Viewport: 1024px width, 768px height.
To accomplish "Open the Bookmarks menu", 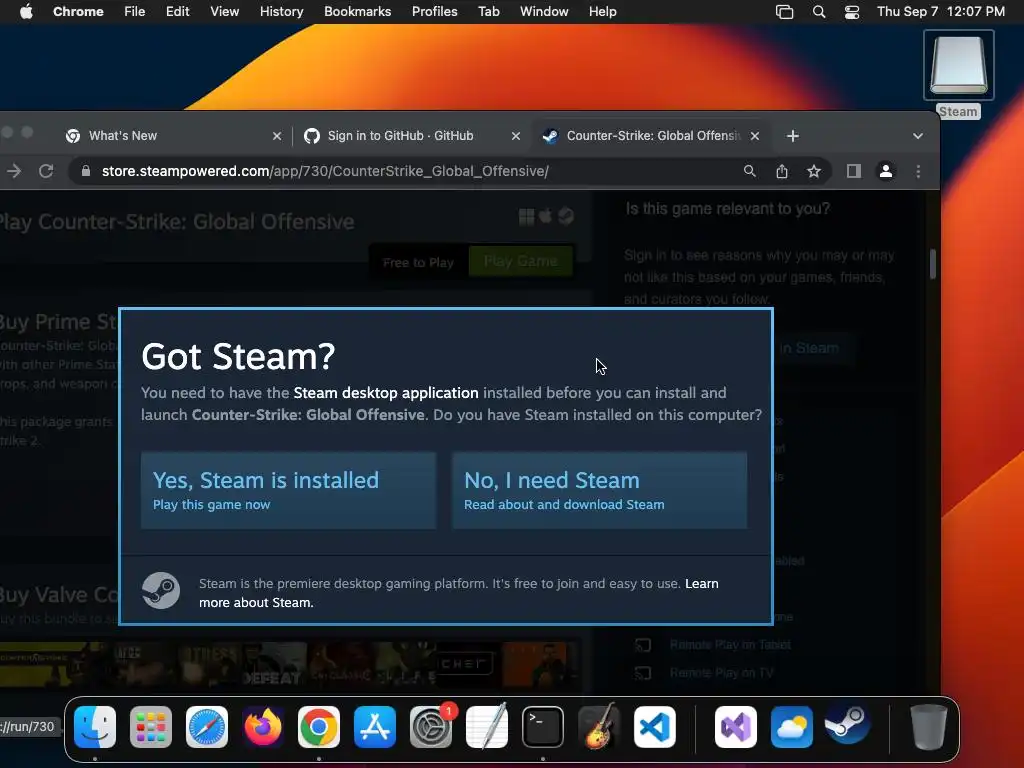I will (x=357, y=11).
